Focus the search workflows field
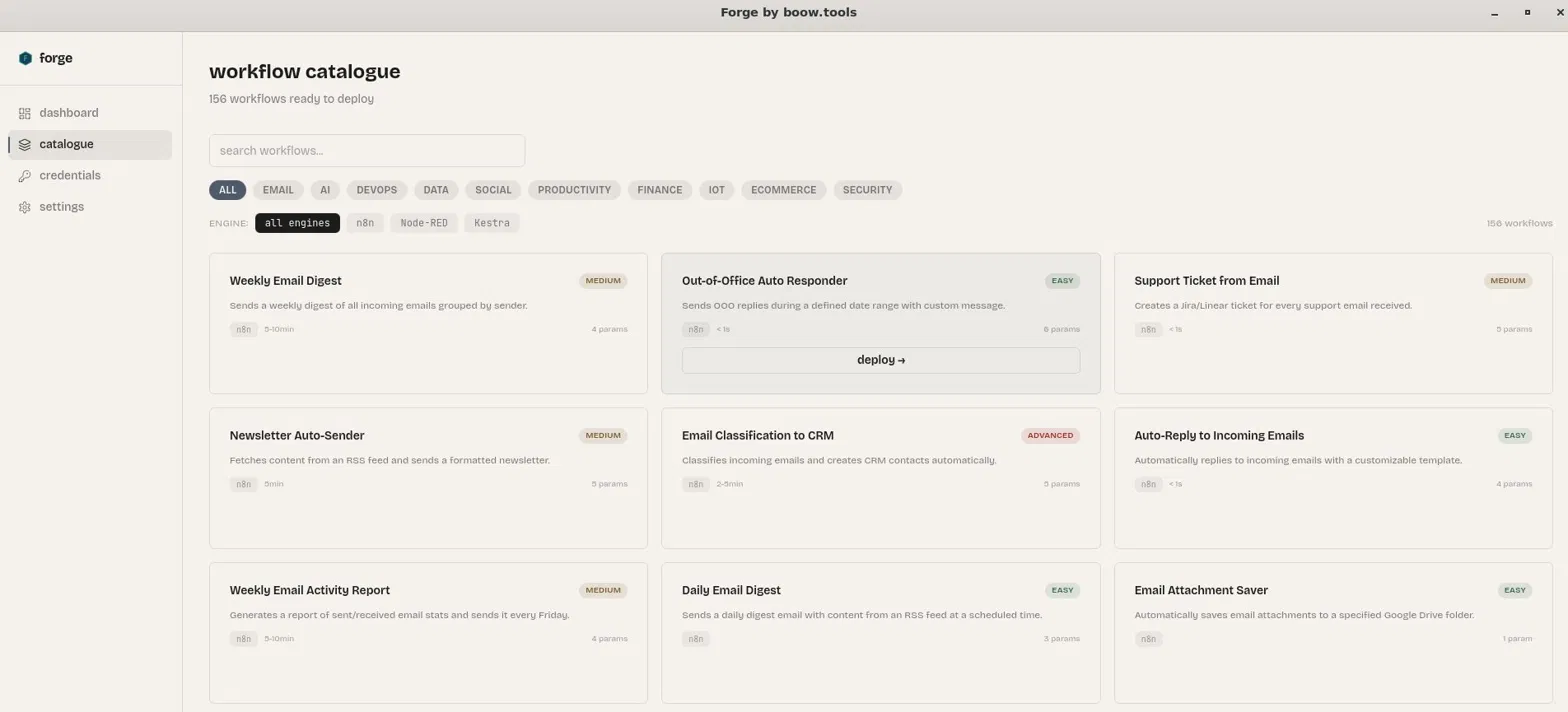1568x712 pixels. [x=367, y=151]
